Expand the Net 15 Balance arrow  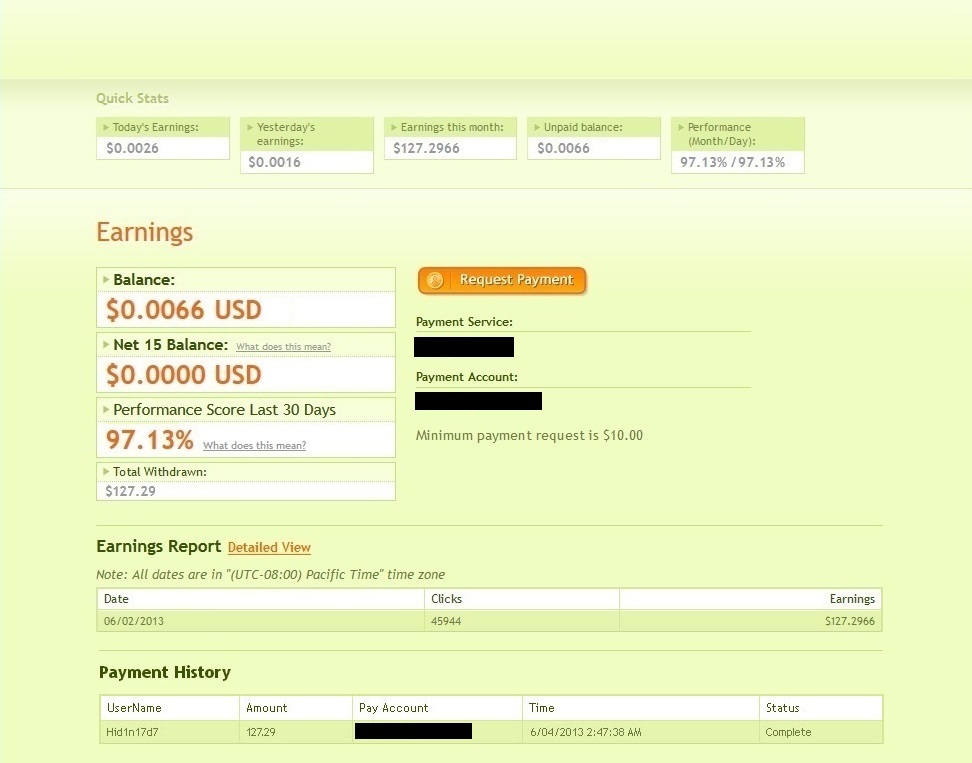pos(107,345)
